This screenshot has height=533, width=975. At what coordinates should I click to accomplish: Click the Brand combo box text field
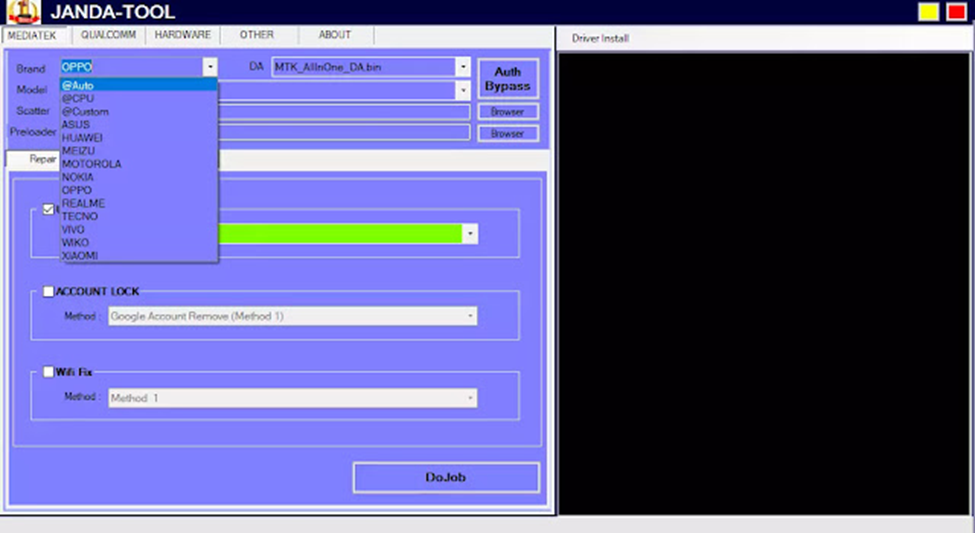[x=131, y=67]
